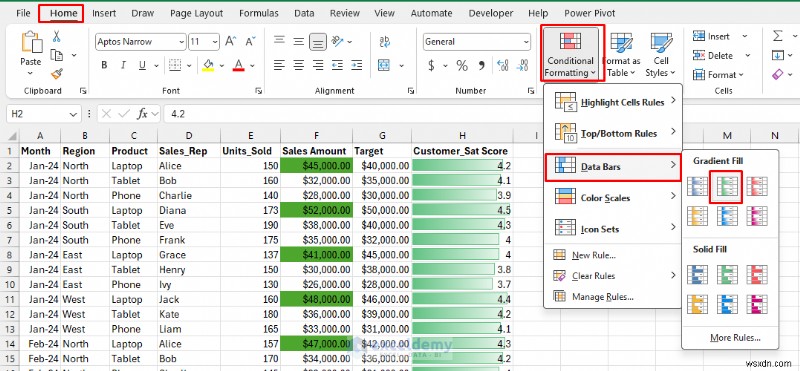The image size is (800, 371).
Task: Toggle Bold formatting
Action: point(104,65)
